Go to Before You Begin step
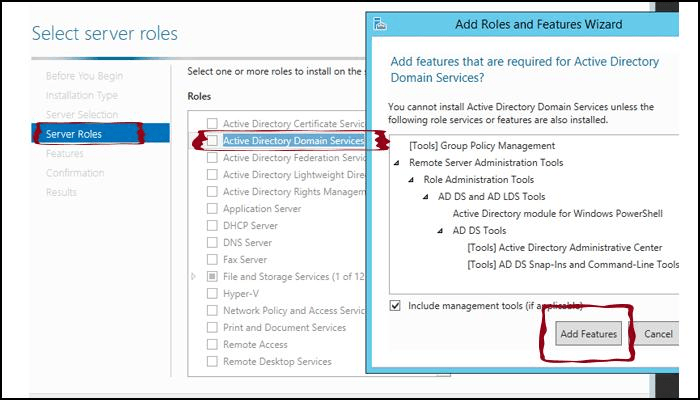700x400 pixels. pos(84,76)
